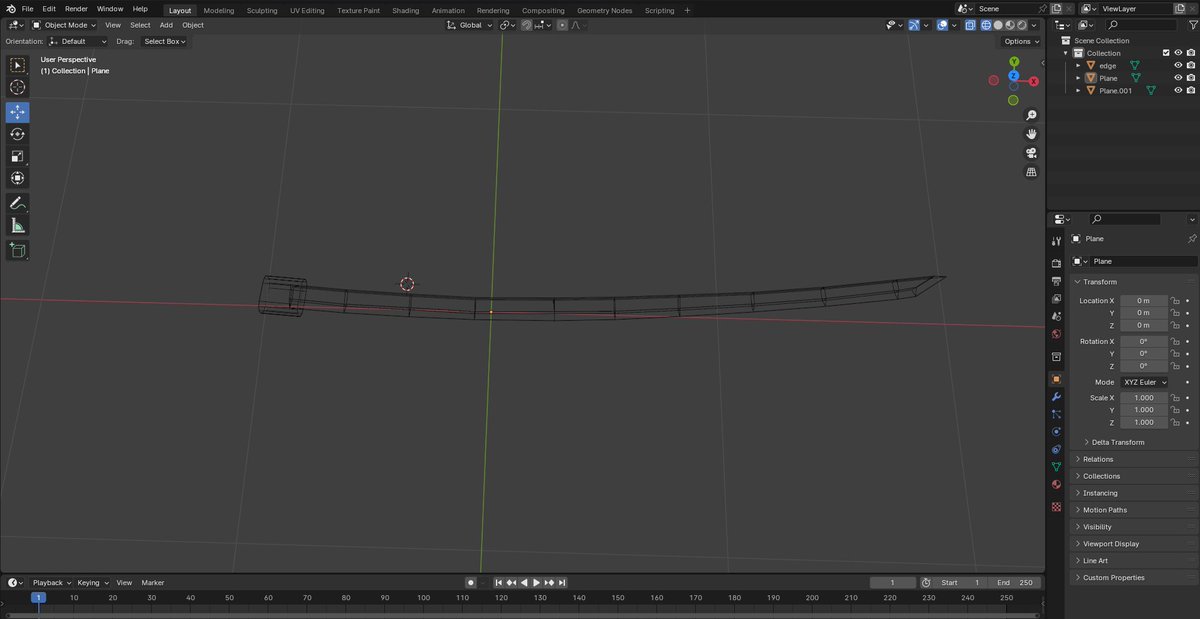Open the Scene properties tab

1056,316
